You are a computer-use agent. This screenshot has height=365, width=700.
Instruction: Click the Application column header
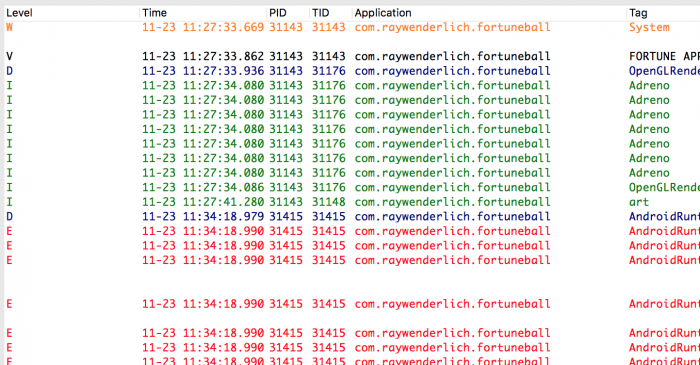(383, 13)
